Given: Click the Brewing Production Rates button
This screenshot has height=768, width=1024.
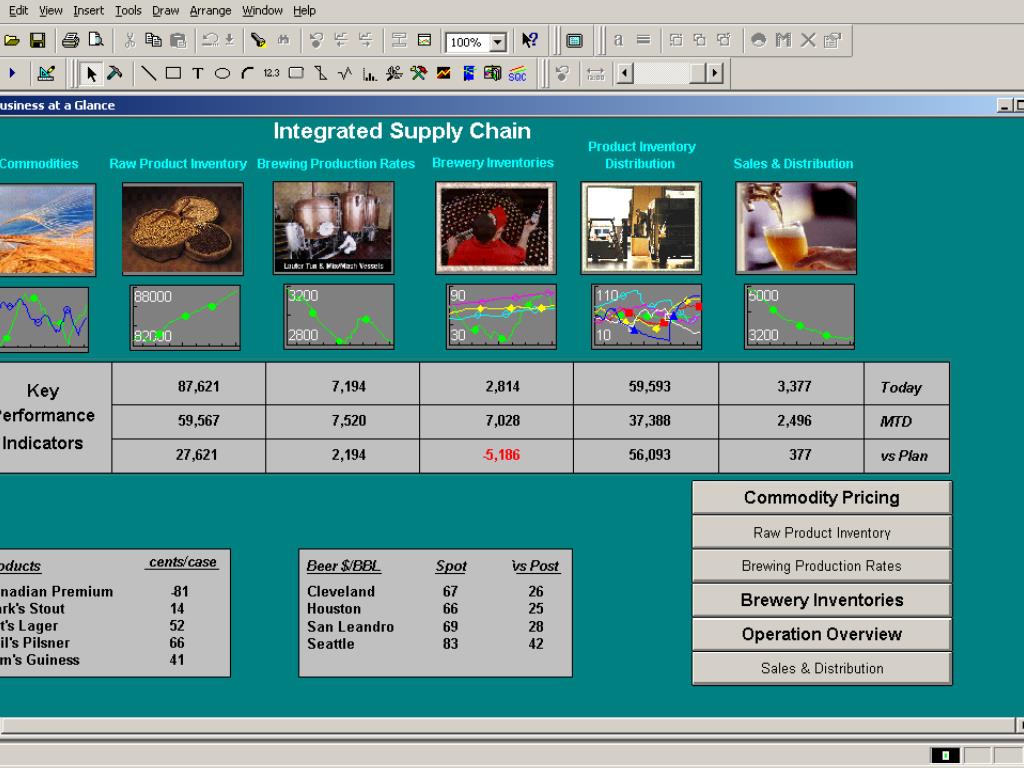Looking at the screenshot, I should (x=822, y=566).
